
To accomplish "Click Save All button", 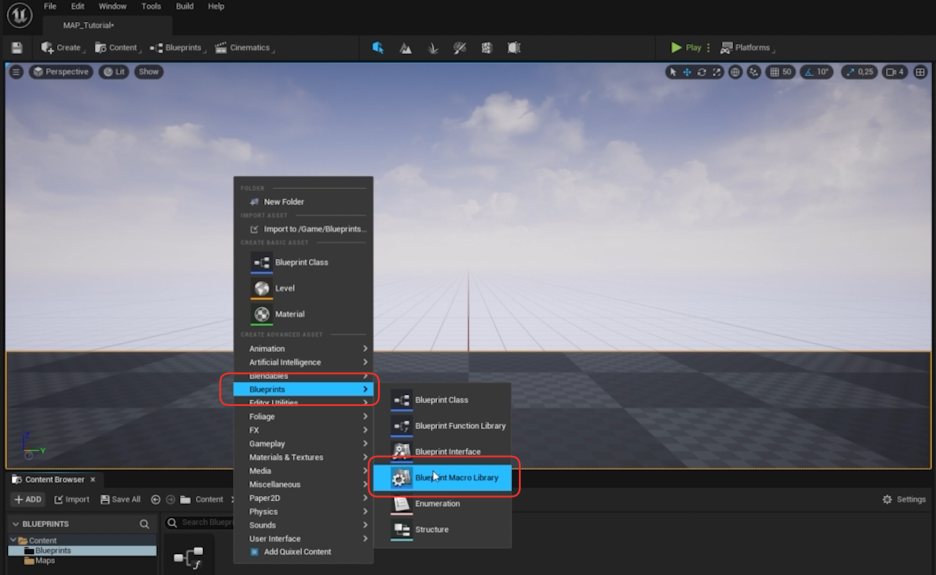I will (x=120, y=499).
